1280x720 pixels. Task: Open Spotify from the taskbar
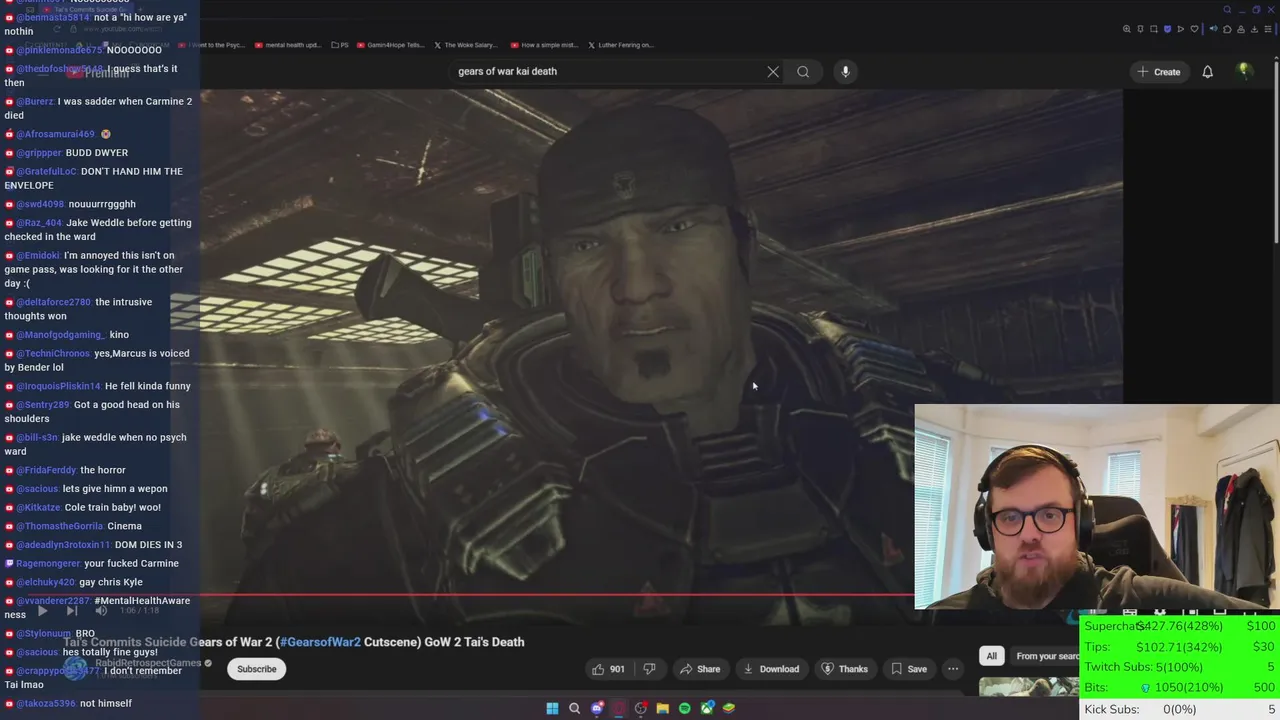685,708
